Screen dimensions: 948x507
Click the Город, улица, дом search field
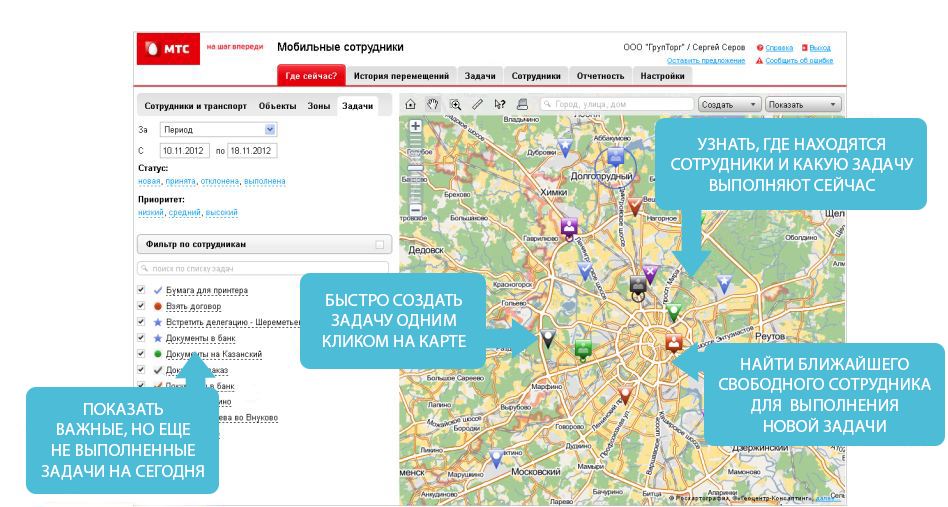(x=617, y=105)
